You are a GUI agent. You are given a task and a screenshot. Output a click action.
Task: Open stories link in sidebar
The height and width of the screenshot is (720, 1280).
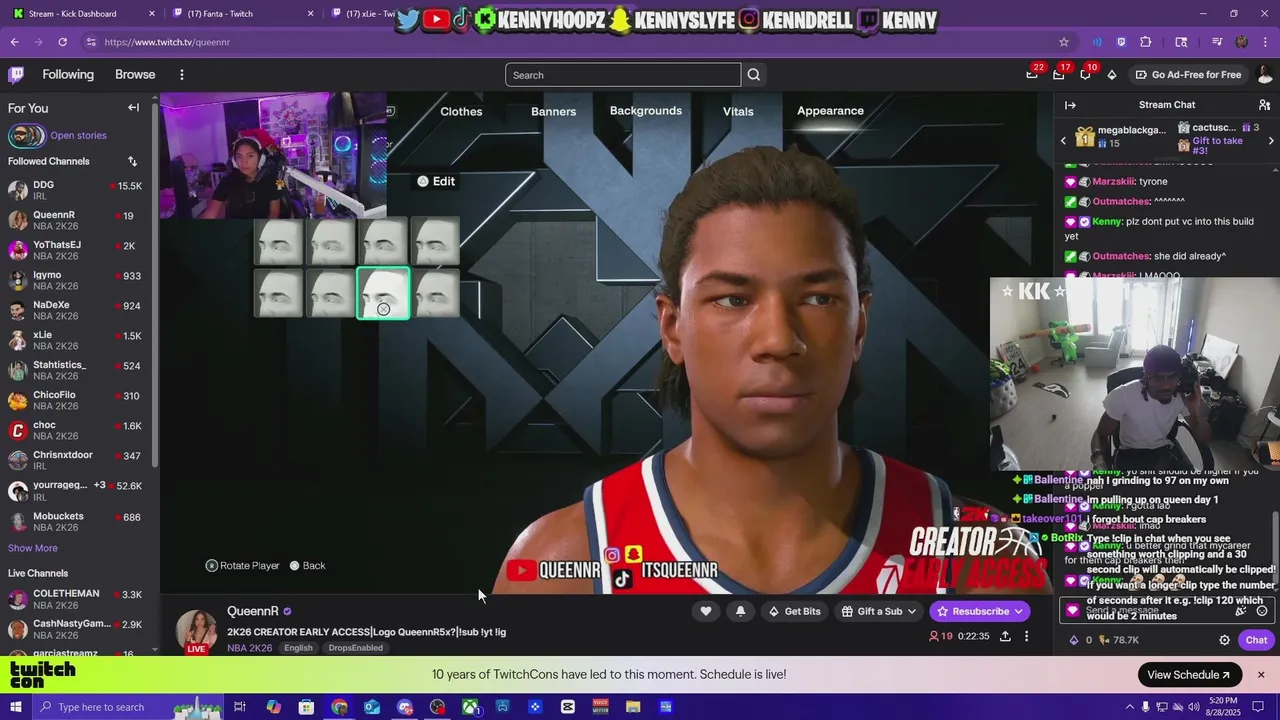(x=78, y=135)
